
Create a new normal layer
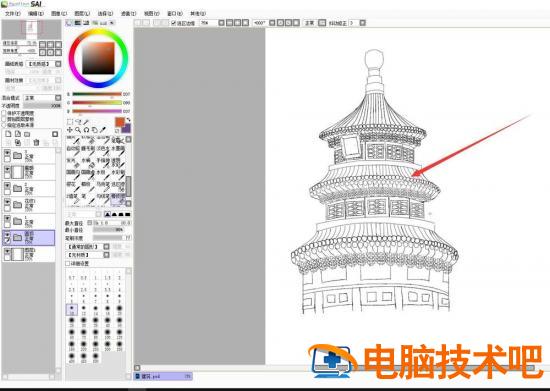pyautogui.click(x=8, y=134)
